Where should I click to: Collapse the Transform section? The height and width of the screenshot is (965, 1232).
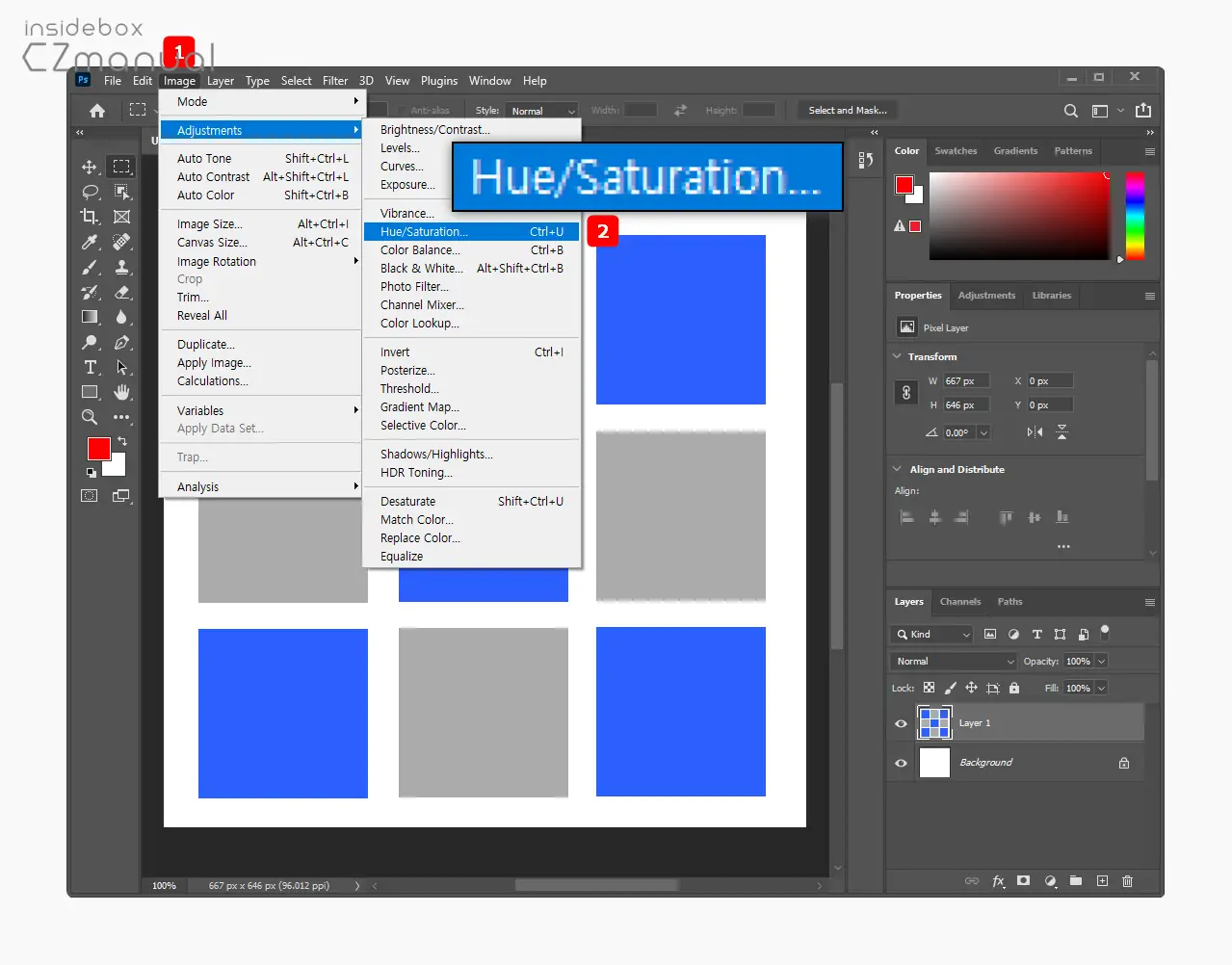898,356
